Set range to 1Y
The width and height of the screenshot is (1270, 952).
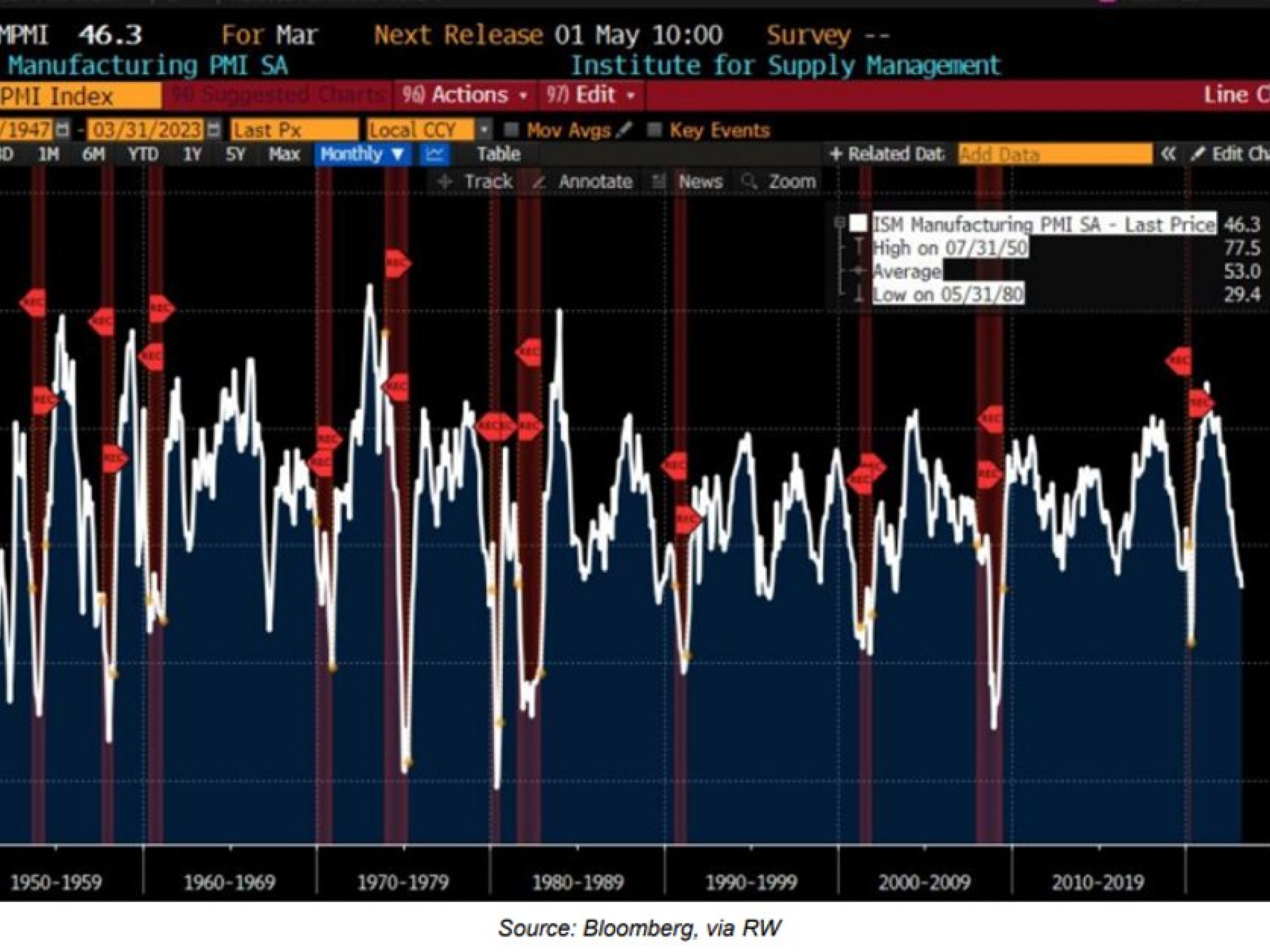click(x=192, y=154)
